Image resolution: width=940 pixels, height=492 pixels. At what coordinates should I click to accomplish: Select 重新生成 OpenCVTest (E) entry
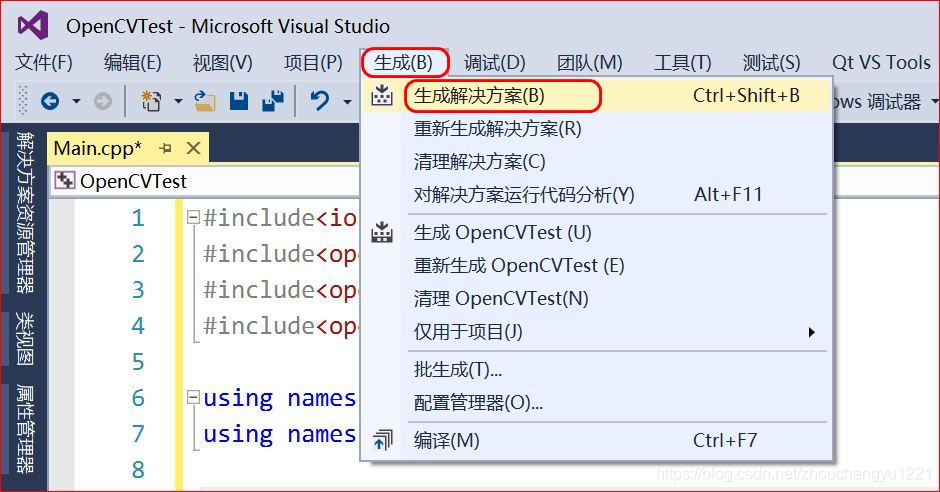click(x=596, y=265)
